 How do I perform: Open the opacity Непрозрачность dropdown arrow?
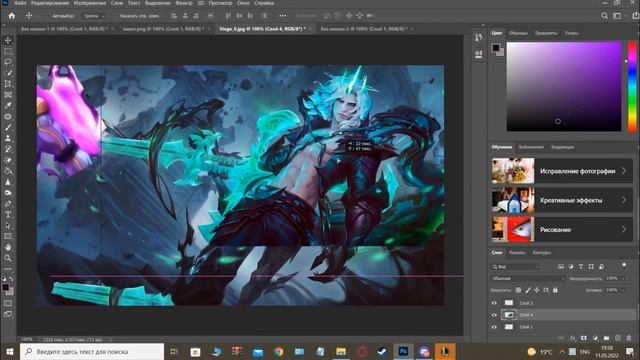pyautogui.click(x=622, y=278)
